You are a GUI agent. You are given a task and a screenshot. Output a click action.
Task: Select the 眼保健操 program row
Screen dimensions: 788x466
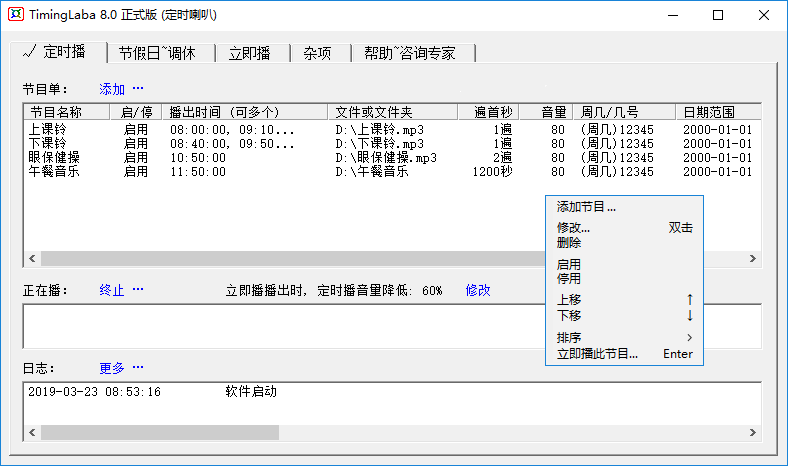coord(55,157)
